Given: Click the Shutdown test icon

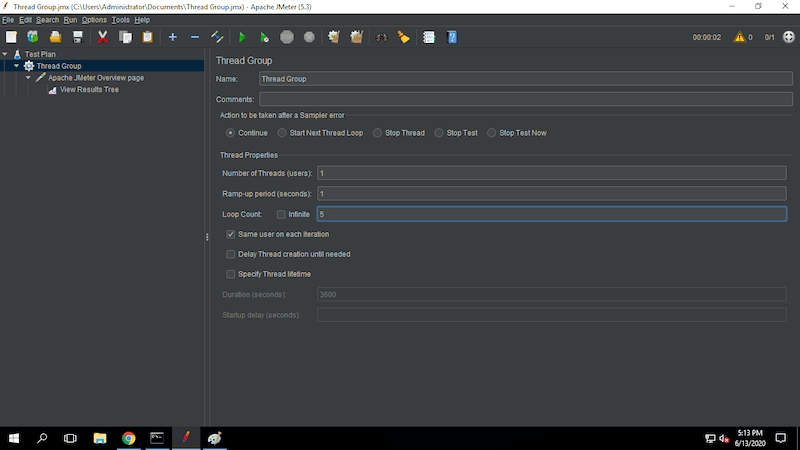Looking at the screenshot, I should coord(309,37).
